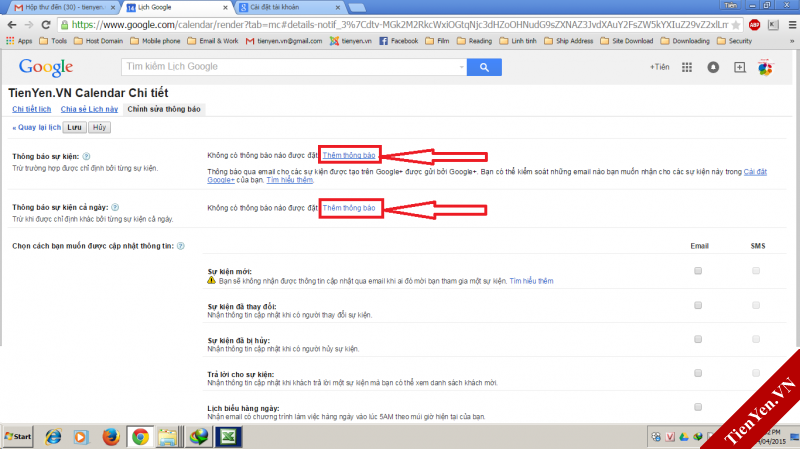Image resolution: width=800 pixels, height=449 pixels.
Task: Expand the search box options dropdown arrow
Action: [461, 67]
